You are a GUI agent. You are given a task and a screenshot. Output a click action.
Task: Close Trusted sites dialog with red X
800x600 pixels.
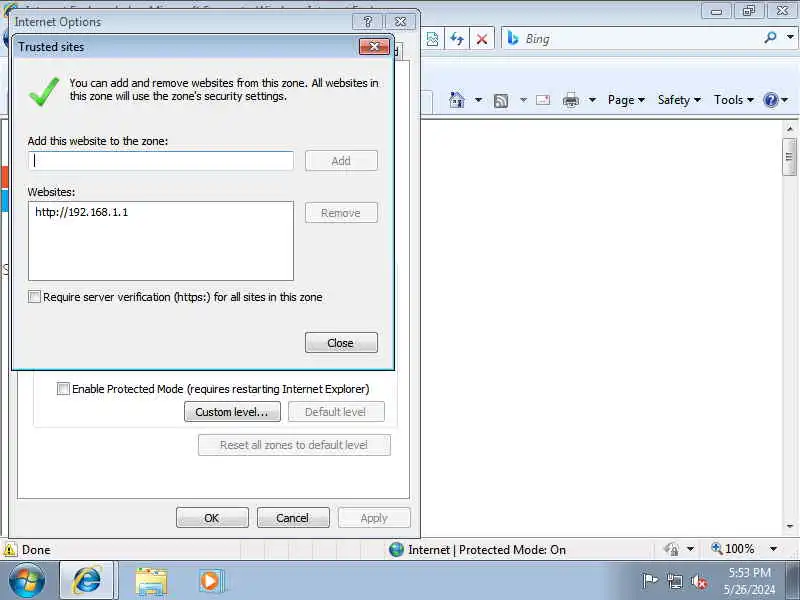[x=374, y=46]
